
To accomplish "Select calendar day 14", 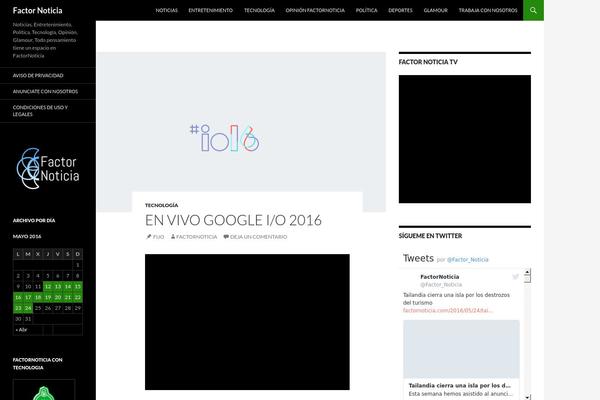I will point(68,286).
